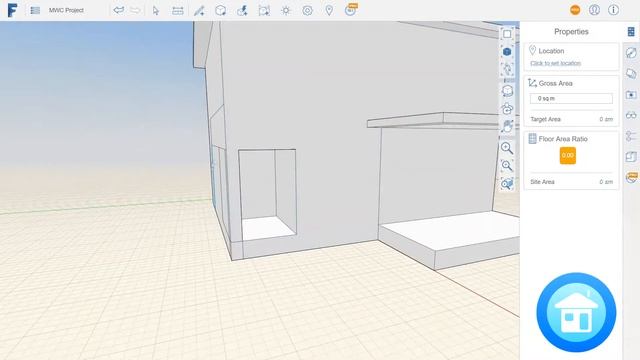Redo the last action
Screen dimensions: 640x360
click(x=135, y=10)
